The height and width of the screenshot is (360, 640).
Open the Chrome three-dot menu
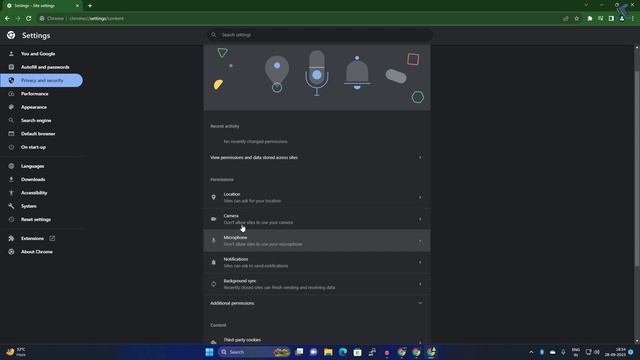(633, 18)
